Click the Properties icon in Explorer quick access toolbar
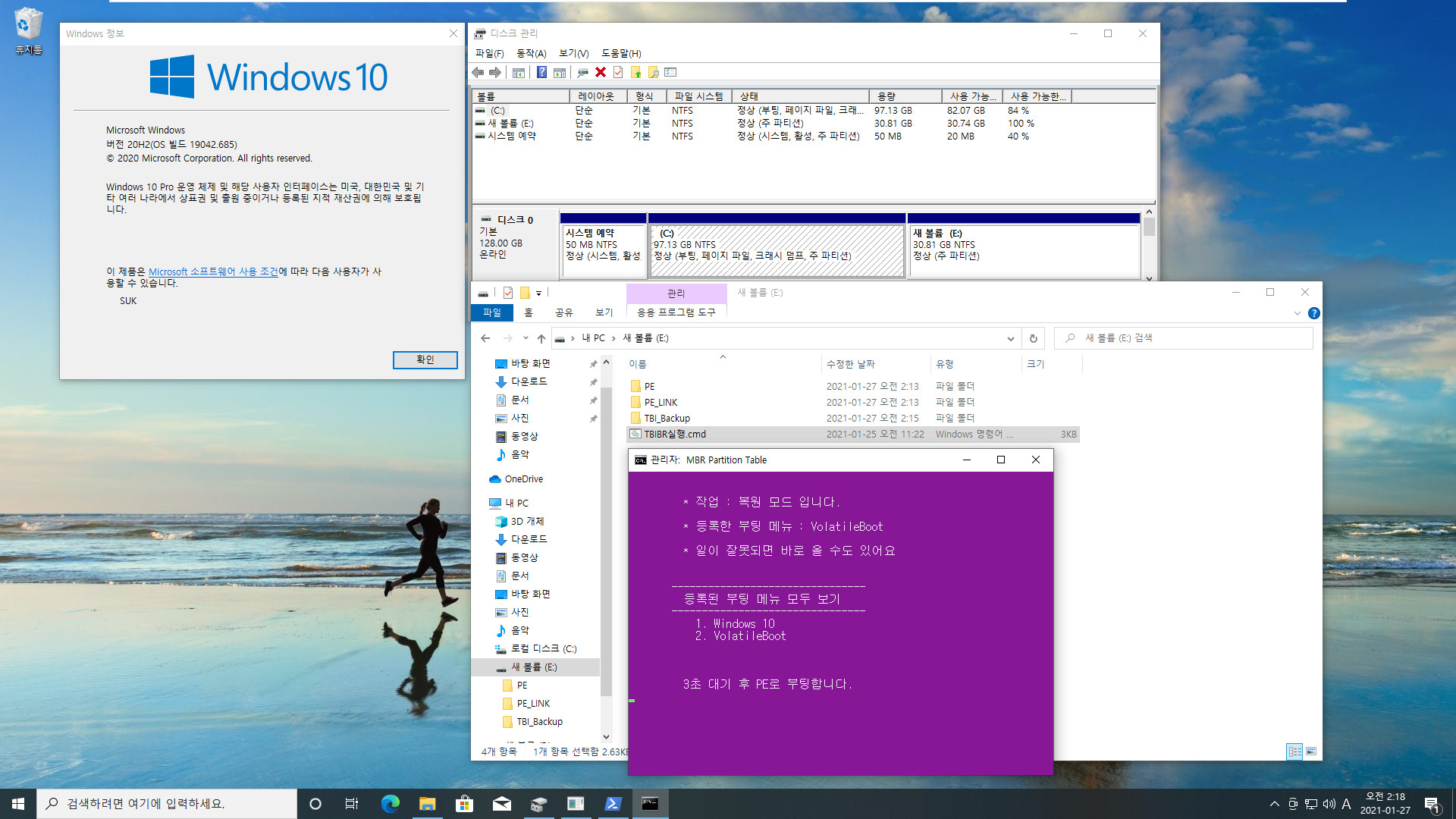The height and width of the screenshot is (819, 1456). 508,293
